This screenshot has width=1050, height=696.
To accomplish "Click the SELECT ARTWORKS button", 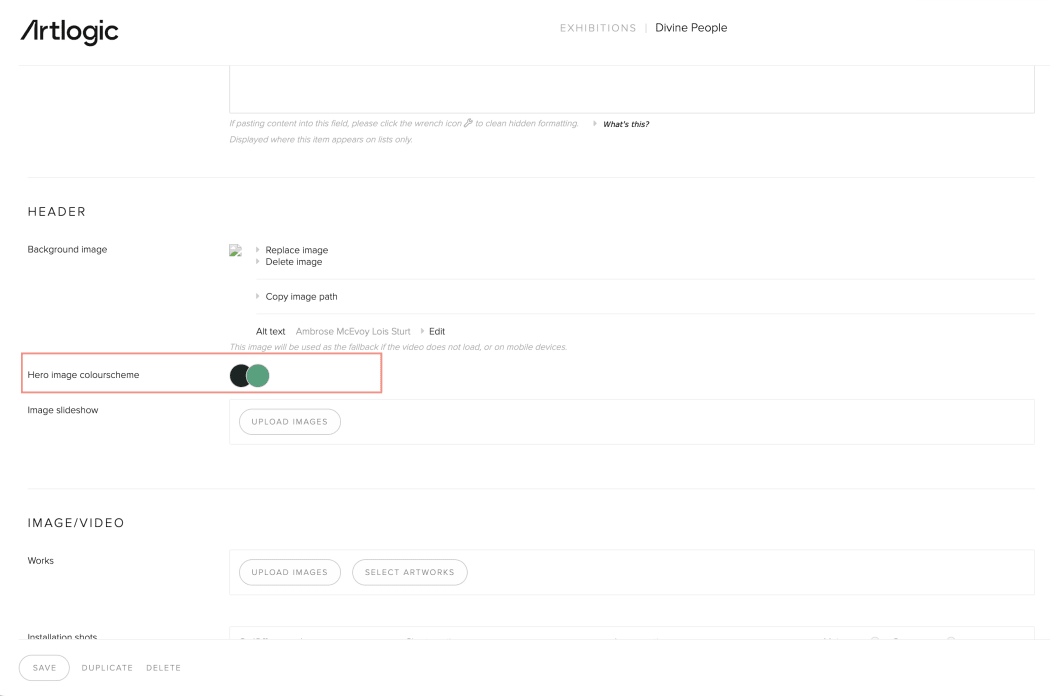I will (409, 571).
